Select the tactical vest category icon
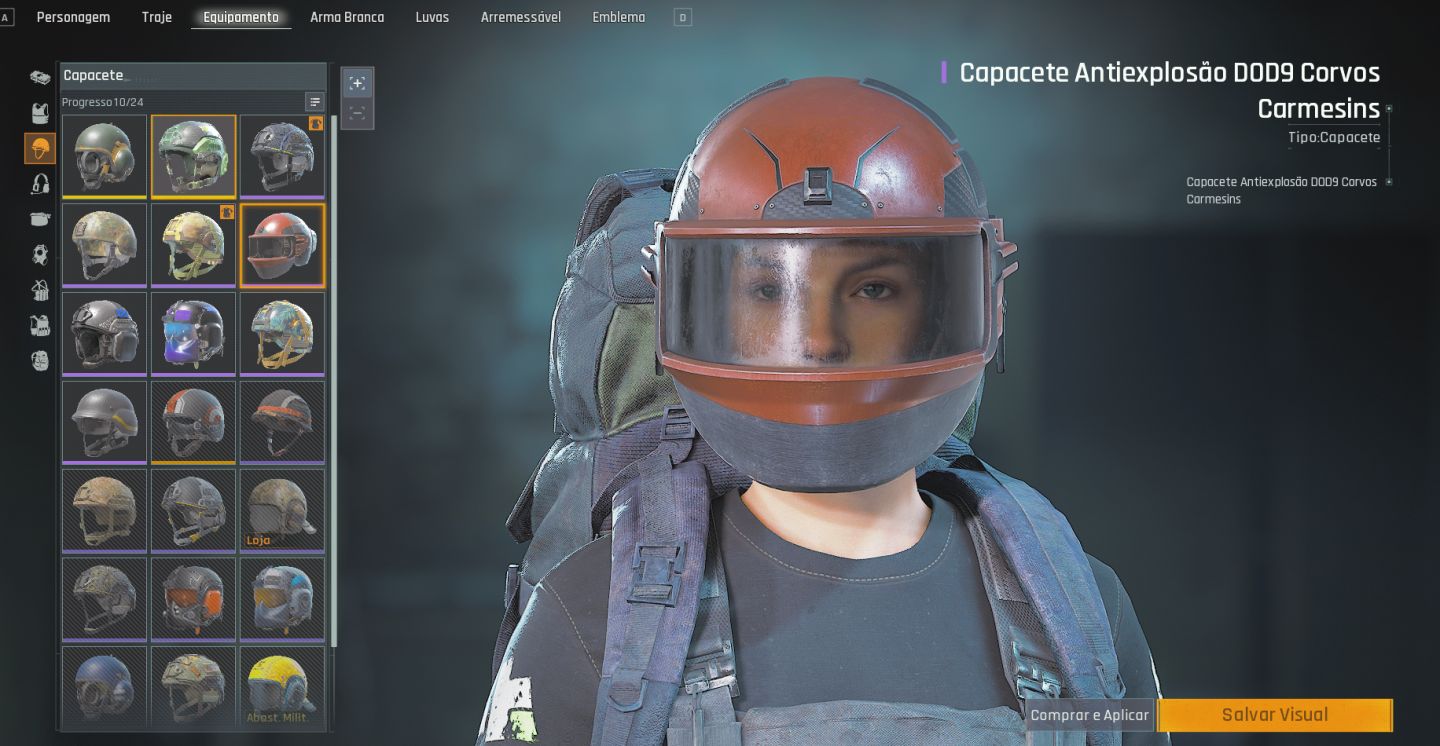The height and width of the screenshot is (746, 1440). (x=40, y=325)
